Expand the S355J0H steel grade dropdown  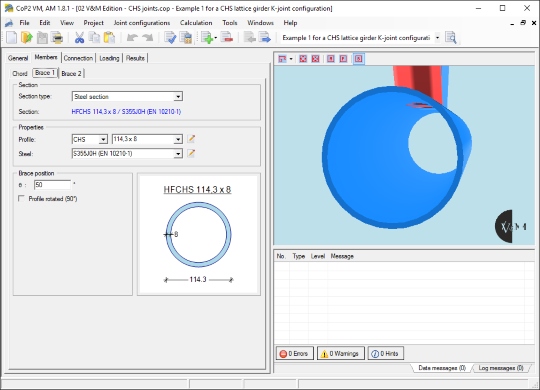(x=178, y=154)
